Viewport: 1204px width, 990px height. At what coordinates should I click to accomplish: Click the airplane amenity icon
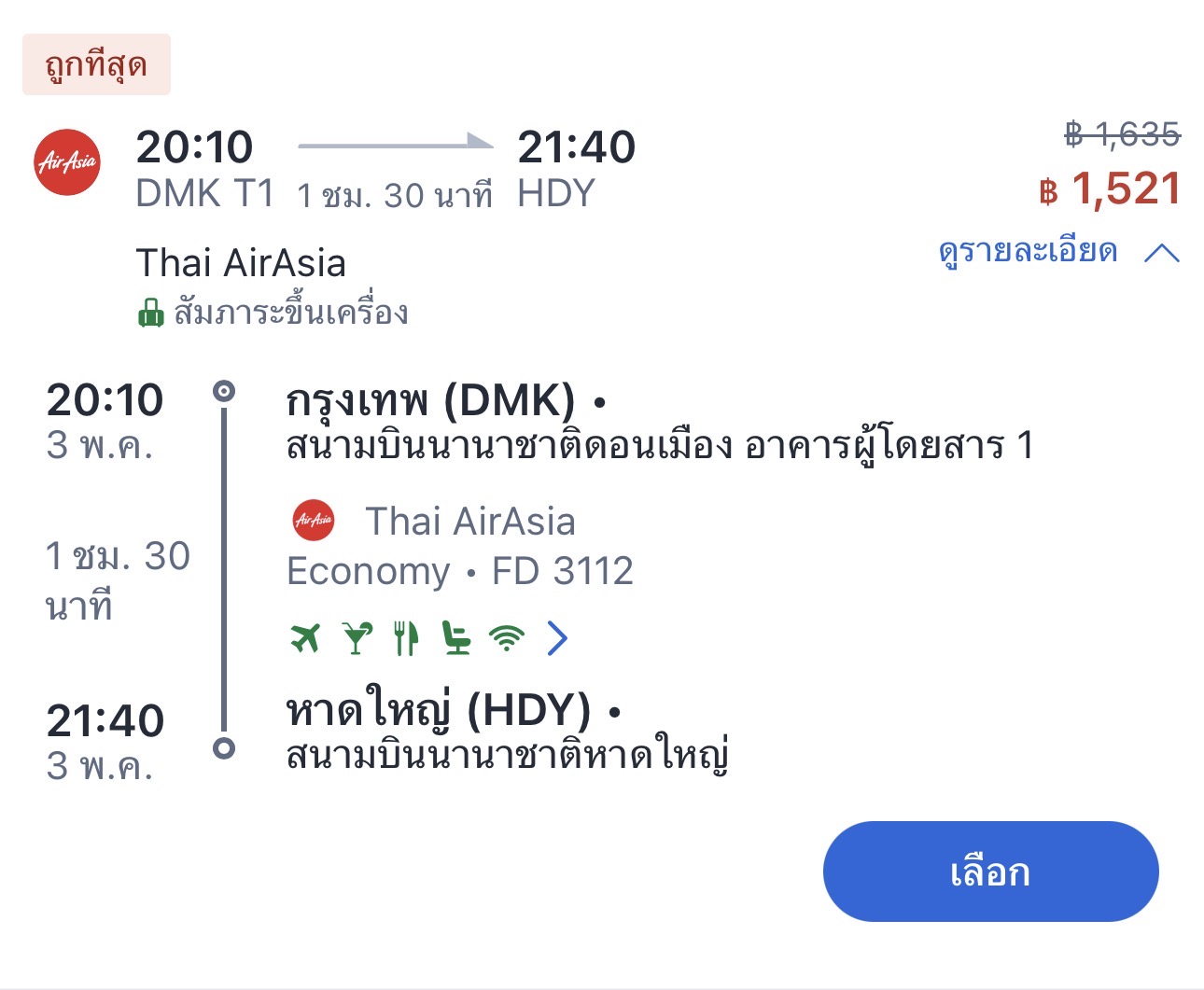click(305, 638)
